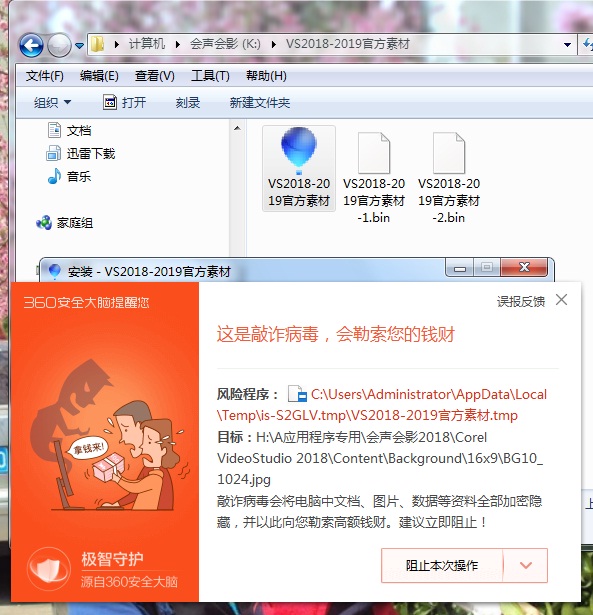Screen dimensions: 593x615
Task: Select the VS2018-2019官方素材-2.bin file icon
Action: pyautogui.click(x=449, y=153)
